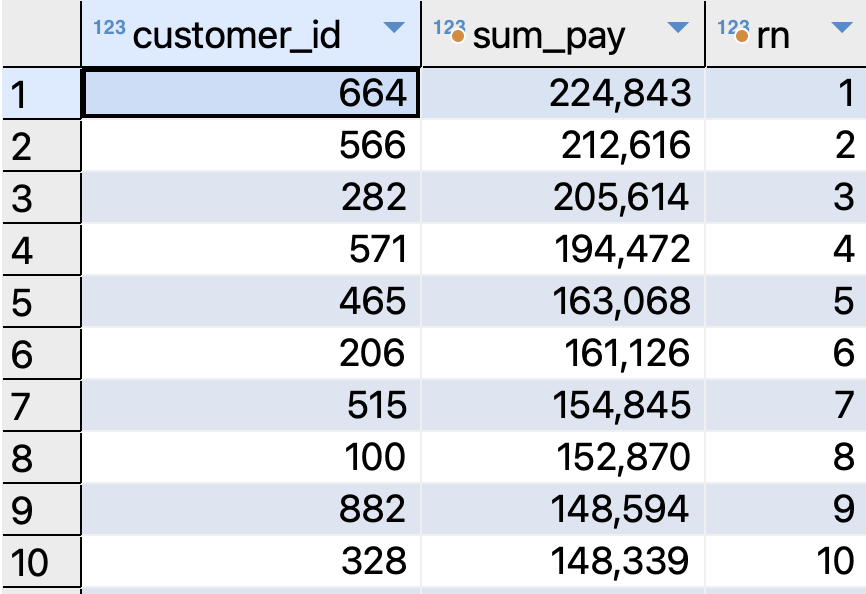Click sum_pay value 212,616
Viewport: 866px width, 594px height.
click(x=626, y=146)
